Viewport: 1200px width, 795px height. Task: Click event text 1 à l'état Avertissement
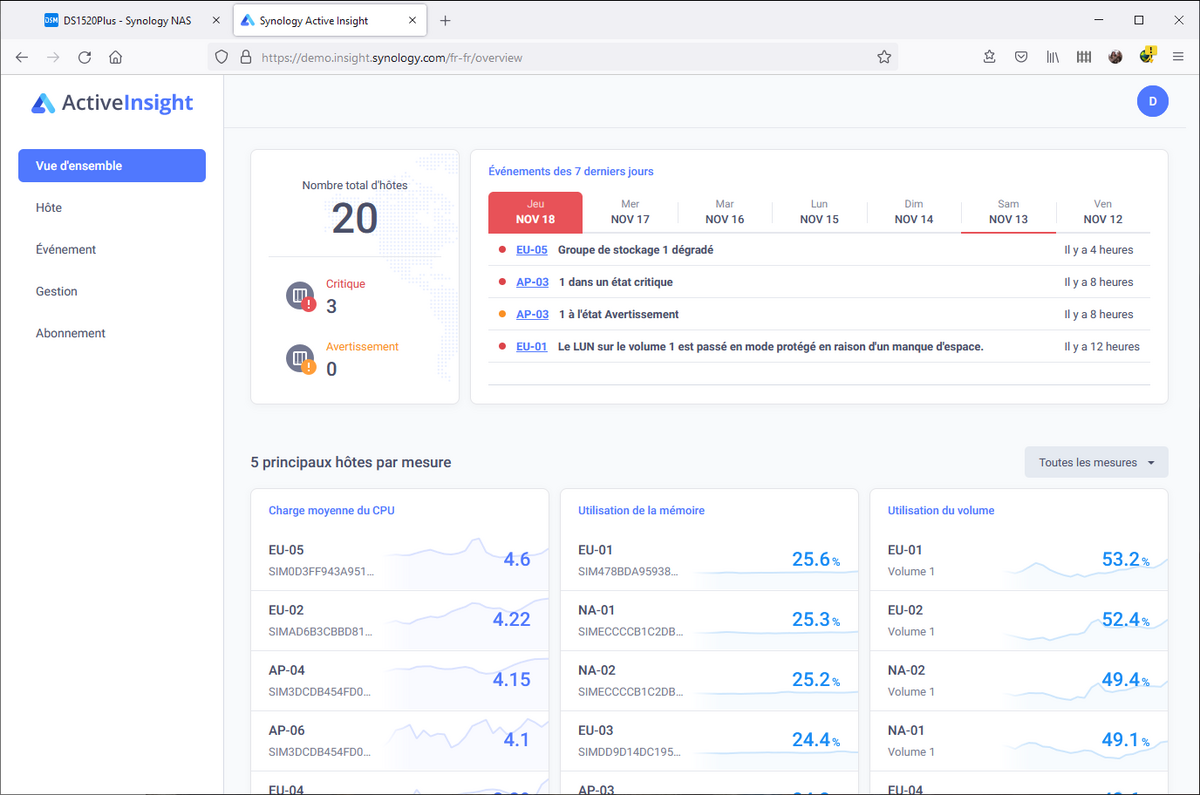619,314
